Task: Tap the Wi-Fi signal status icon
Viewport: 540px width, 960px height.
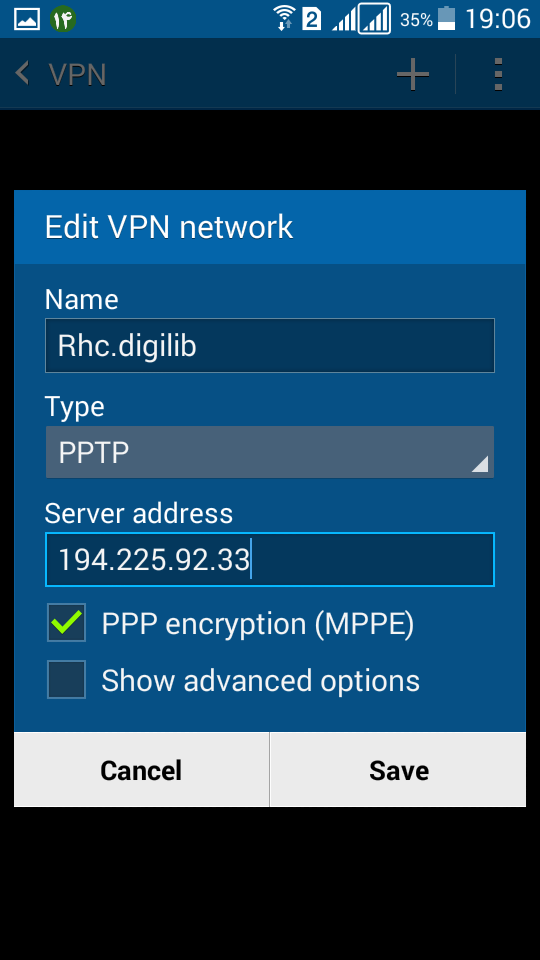Action: point(284,18)
